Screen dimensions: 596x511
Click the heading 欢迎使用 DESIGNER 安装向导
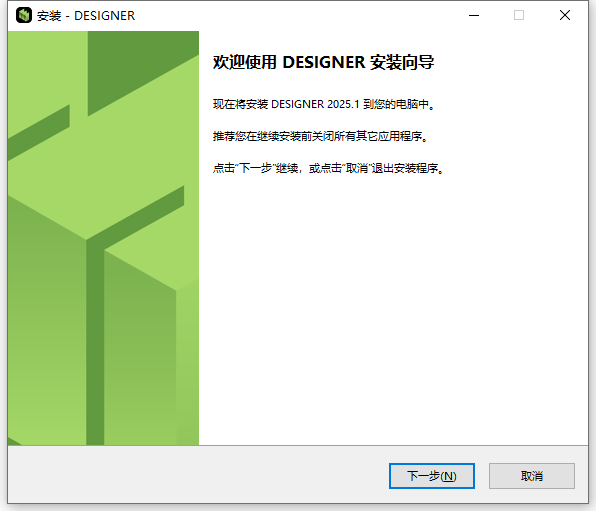[x=323, y=62]
